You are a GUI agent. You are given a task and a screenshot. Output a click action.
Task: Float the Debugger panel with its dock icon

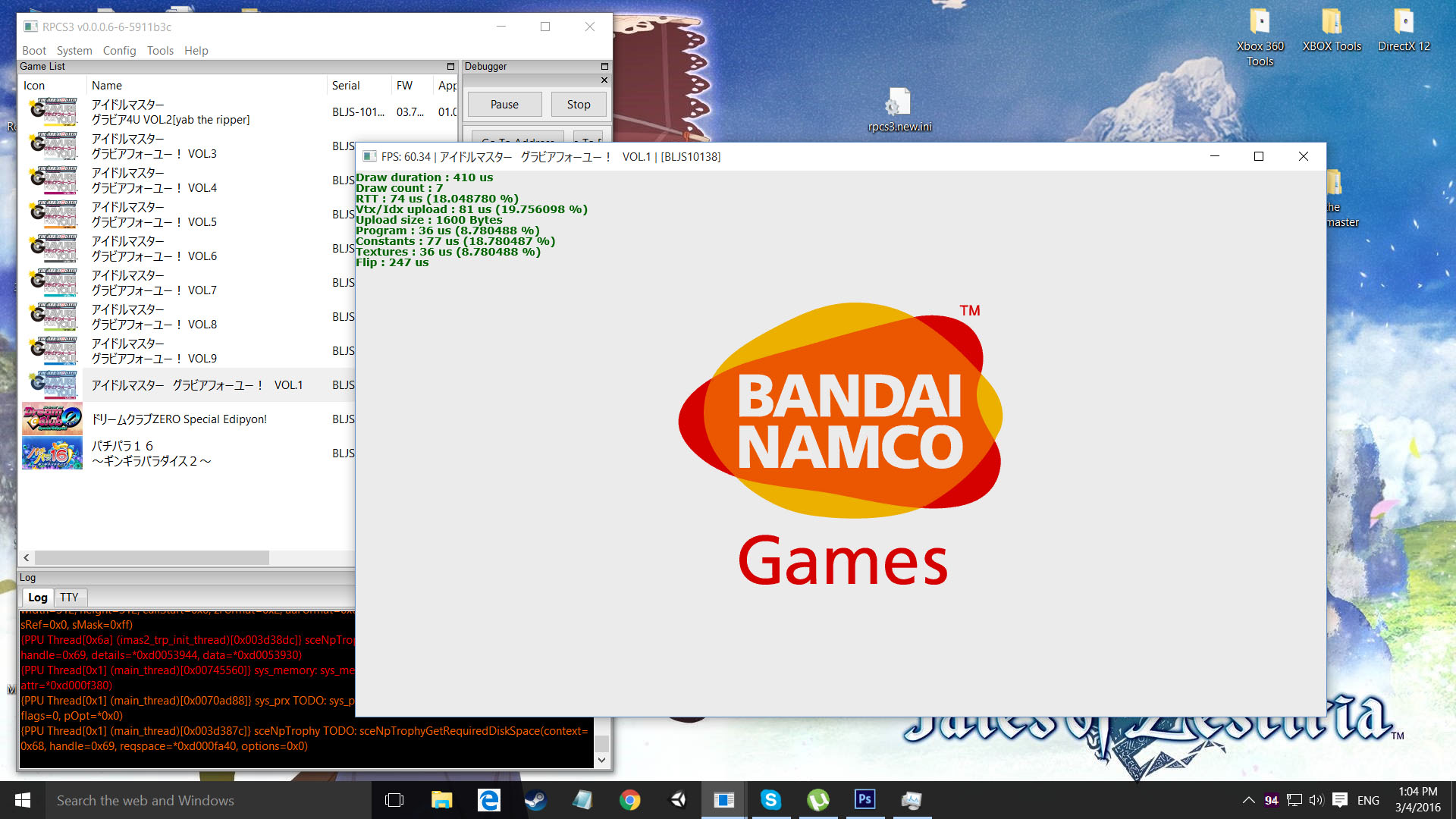pos(604,67)
